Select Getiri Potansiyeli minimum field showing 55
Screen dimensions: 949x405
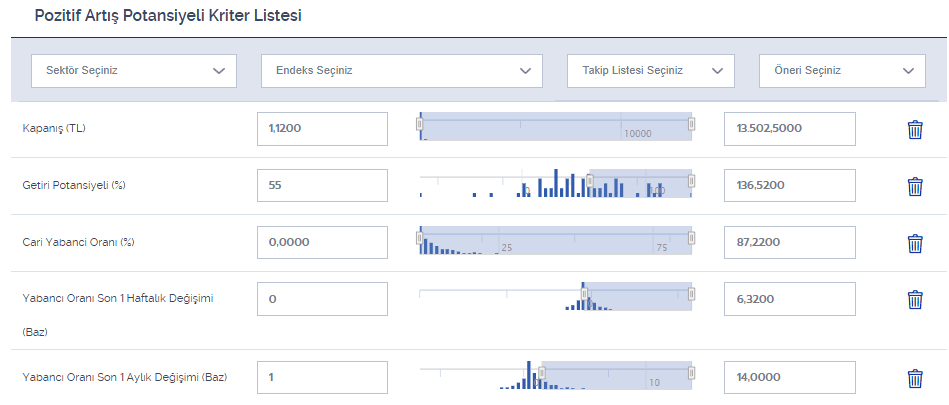pos(322,186)
